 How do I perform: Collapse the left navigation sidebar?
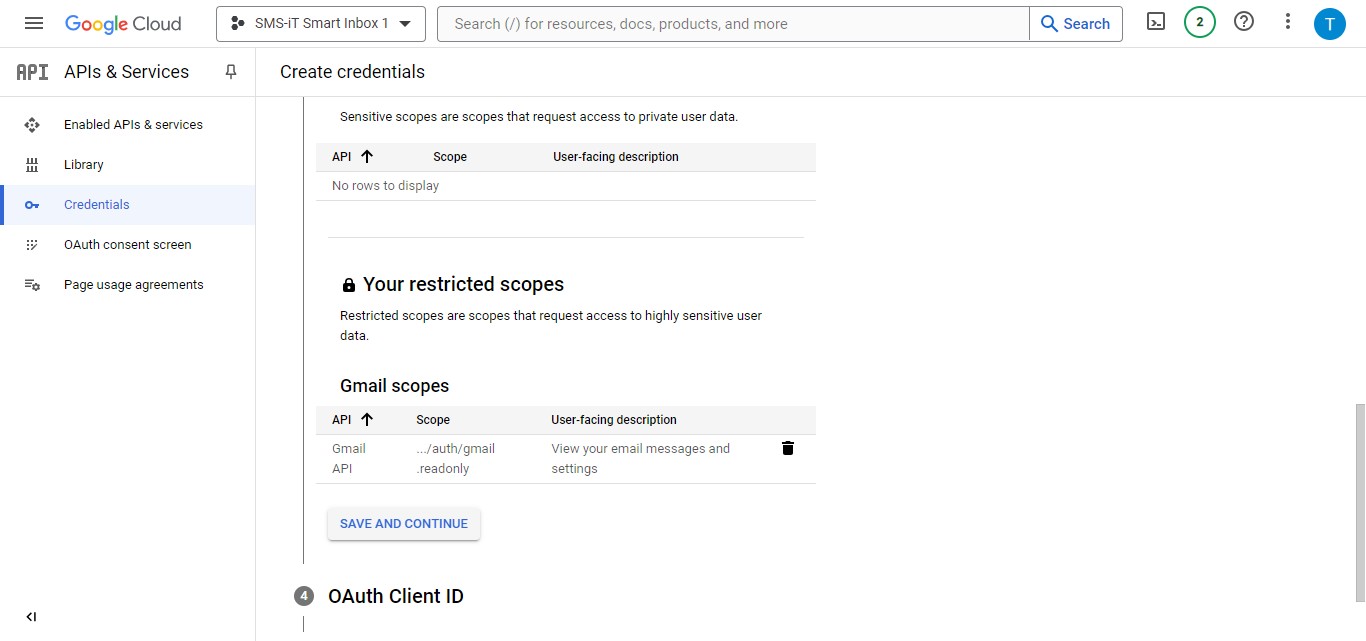pos(31,617)
